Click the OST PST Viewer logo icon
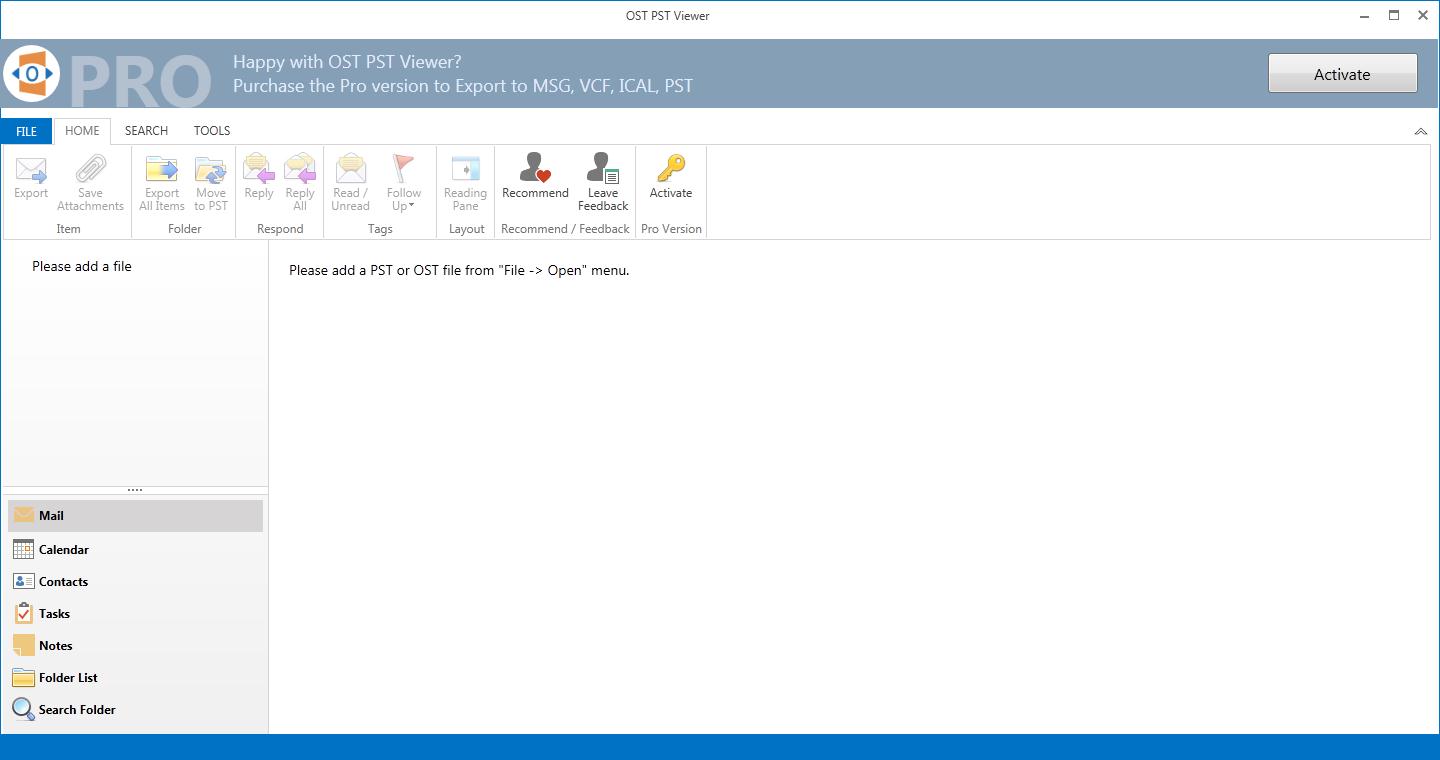Image resolution: width=1440 pixels, height=760 pixels. pyautogui.click(x=33, y=74)
